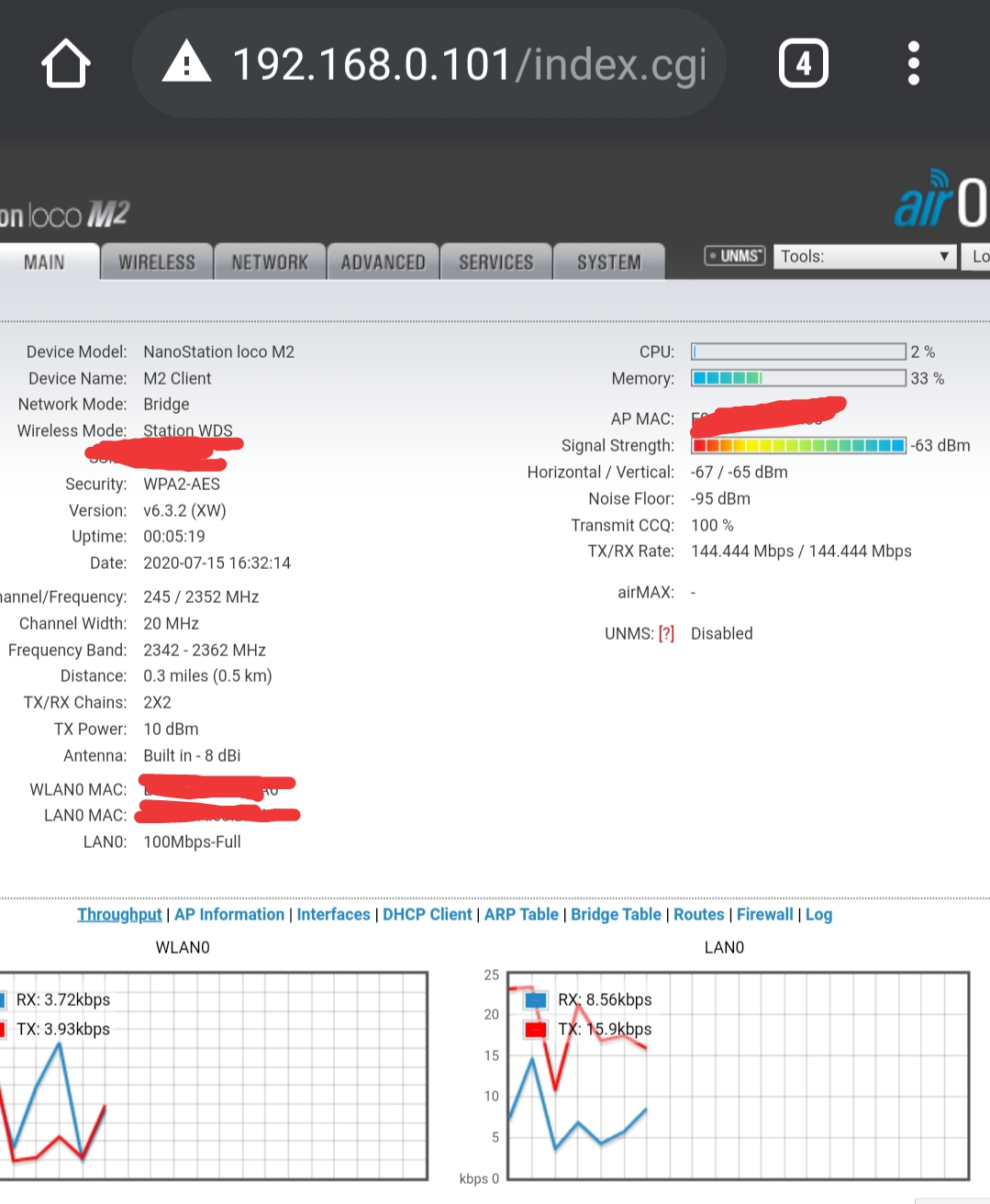Click the Network Mode value Bridge
Screen dimensions: 990x1204
tap(166, 404)
